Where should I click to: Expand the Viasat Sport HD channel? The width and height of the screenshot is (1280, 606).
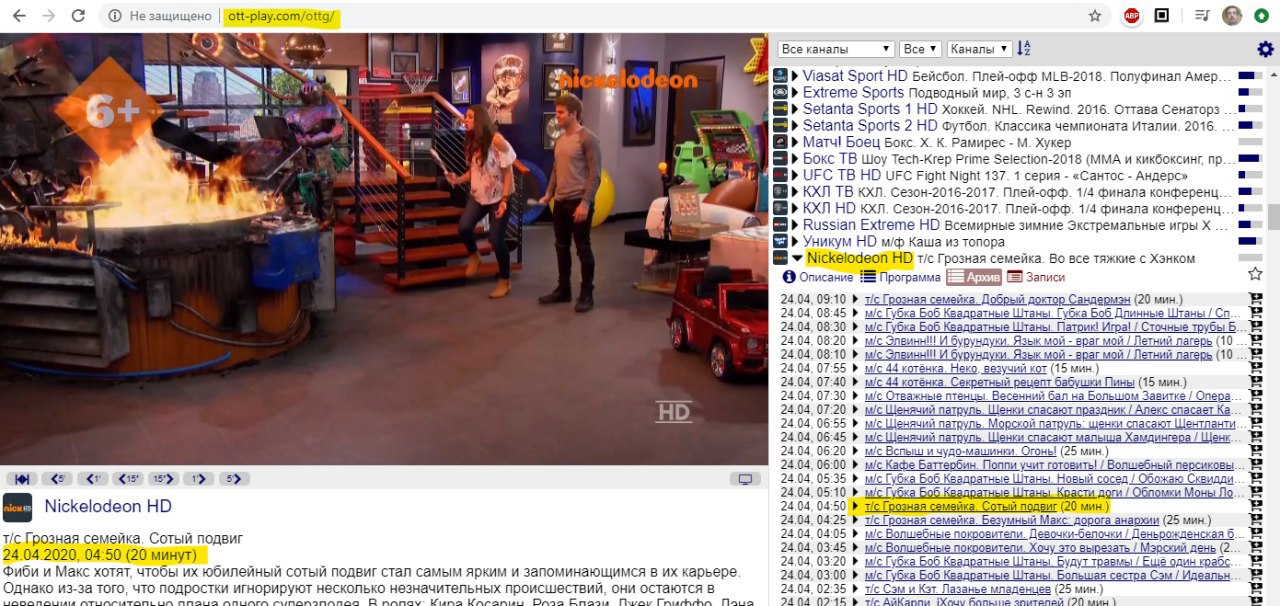click(796, 76)
